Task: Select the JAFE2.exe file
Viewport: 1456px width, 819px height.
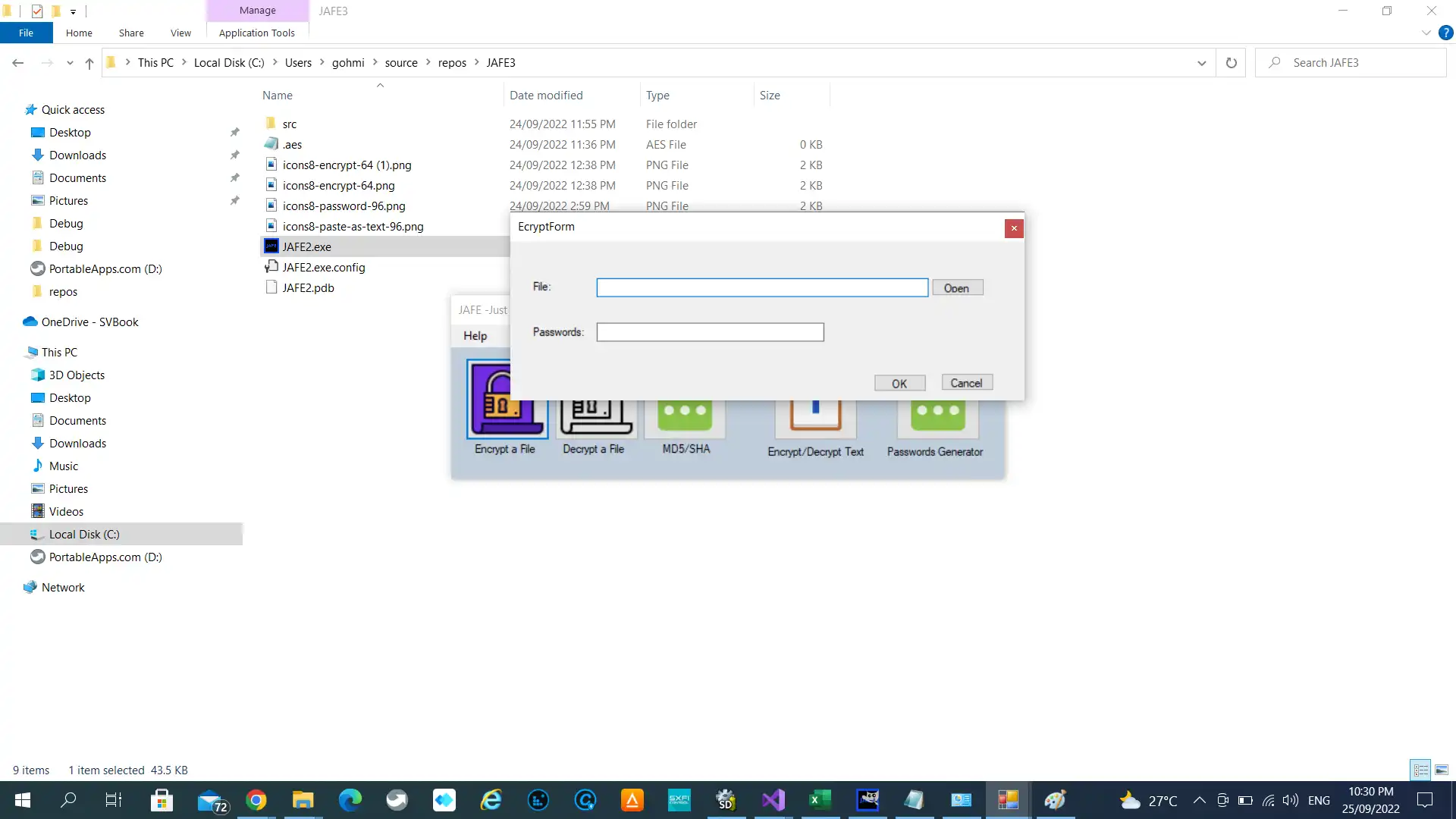Action: coord(307,246)
